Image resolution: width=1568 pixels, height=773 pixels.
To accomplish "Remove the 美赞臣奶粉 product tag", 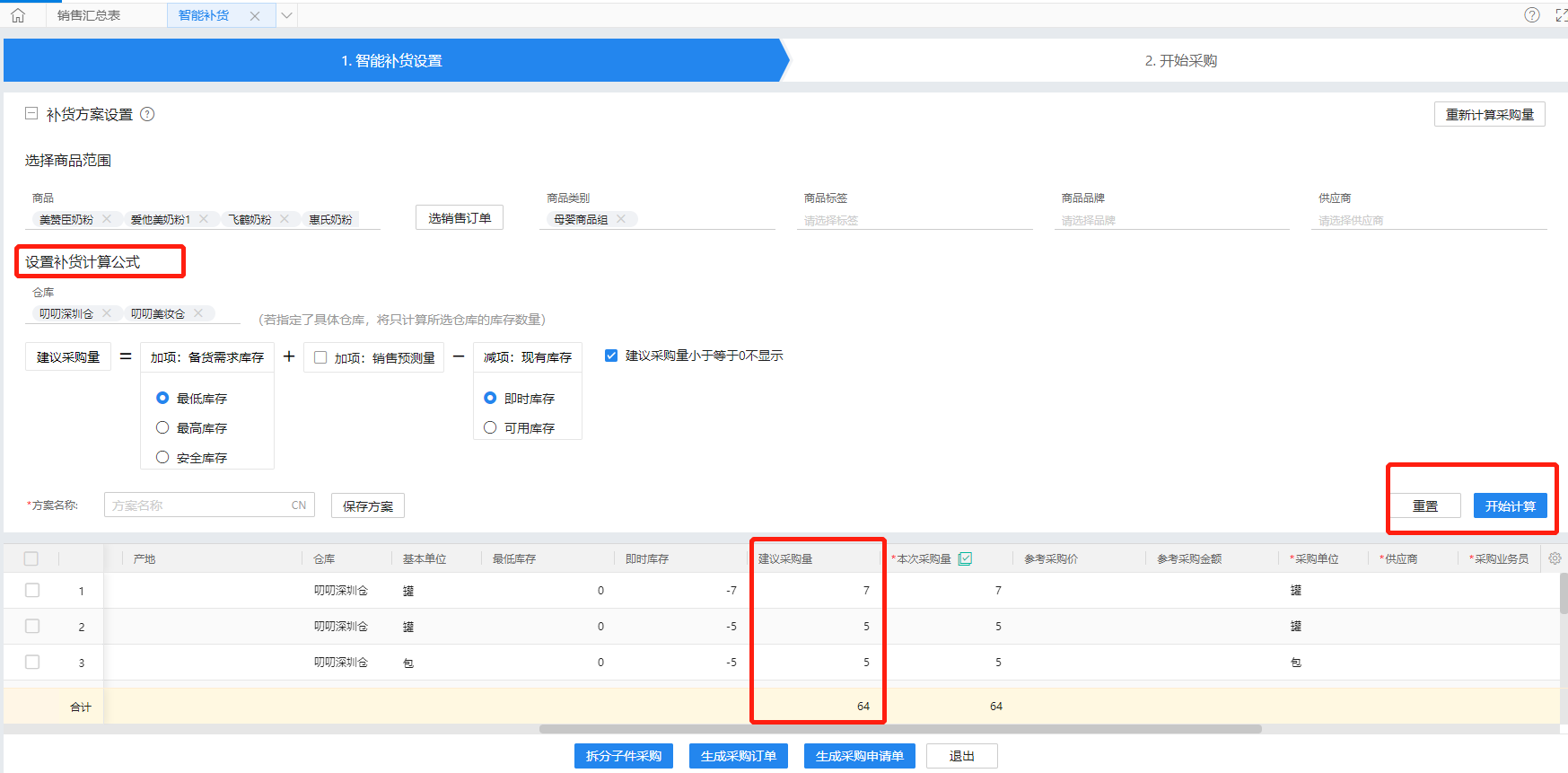I will pos(107,219).
